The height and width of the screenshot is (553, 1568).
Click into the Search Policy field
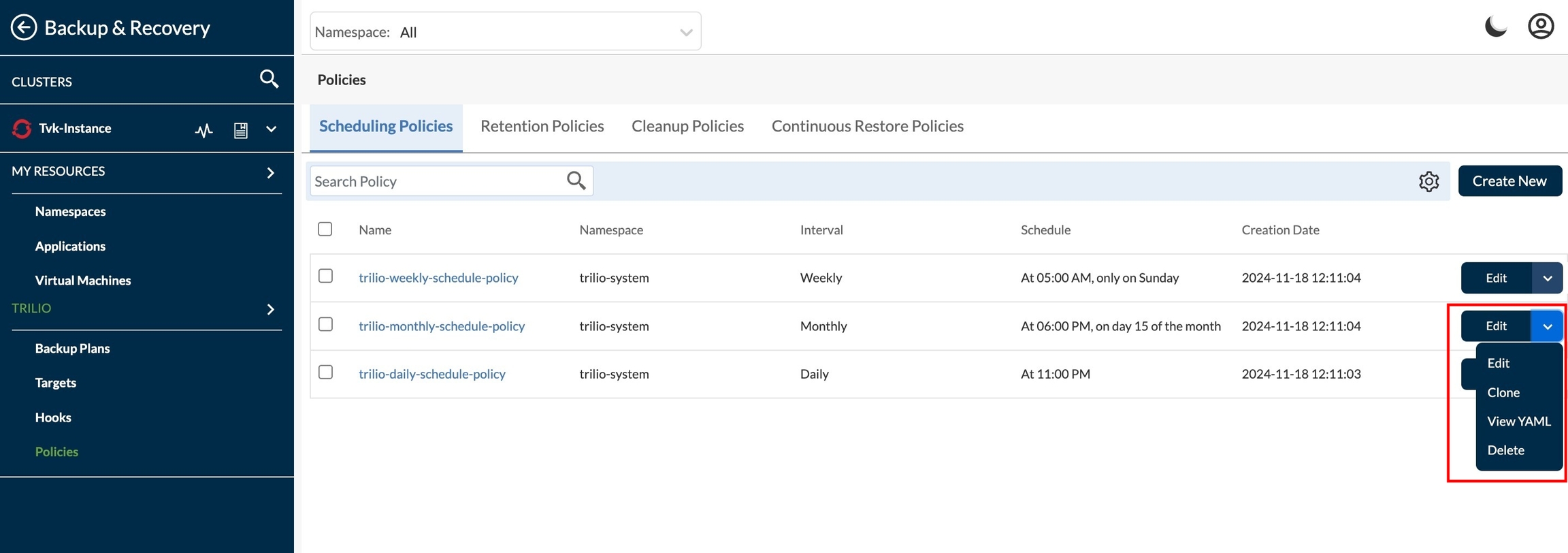436,181
